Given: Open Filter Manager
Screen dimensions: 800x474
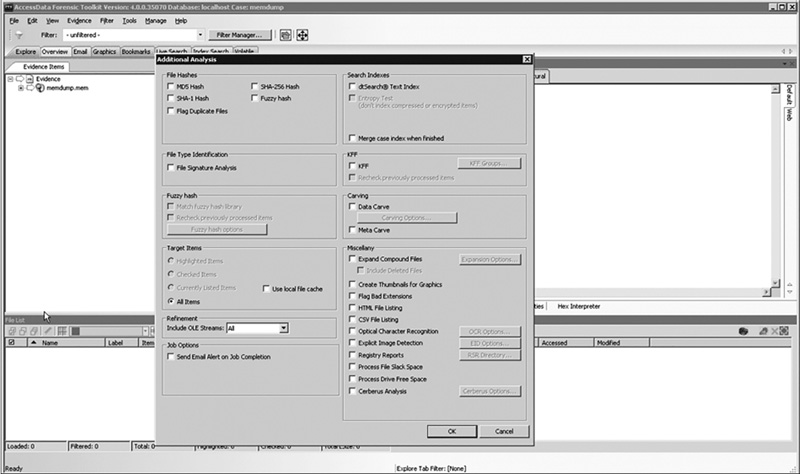Looking at the screenshot, I should tap(239, 35).
